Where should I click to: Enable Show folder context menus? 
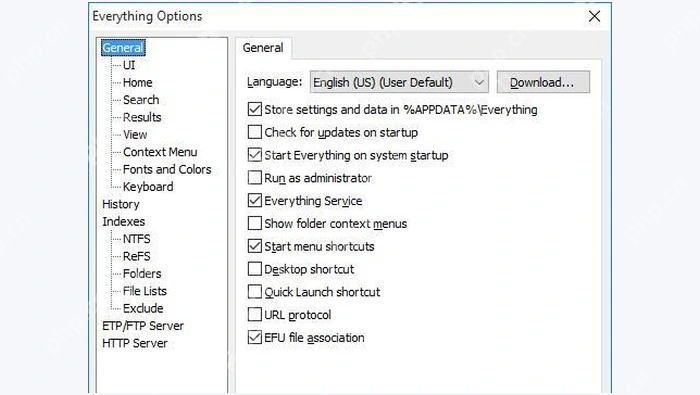point(254,223)
